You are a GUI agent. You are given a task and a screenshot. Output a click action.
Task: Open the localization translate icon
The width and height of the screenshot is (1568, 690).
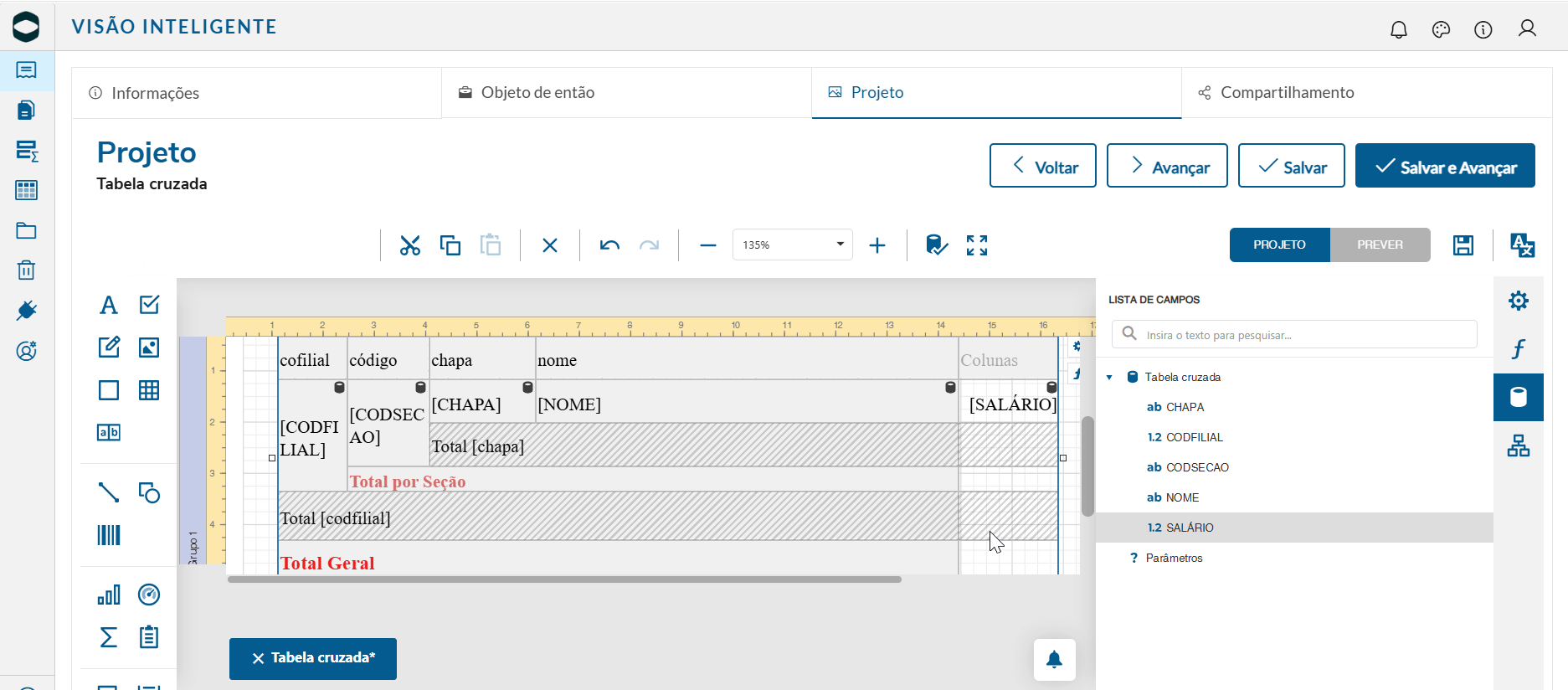point(1522,245)
